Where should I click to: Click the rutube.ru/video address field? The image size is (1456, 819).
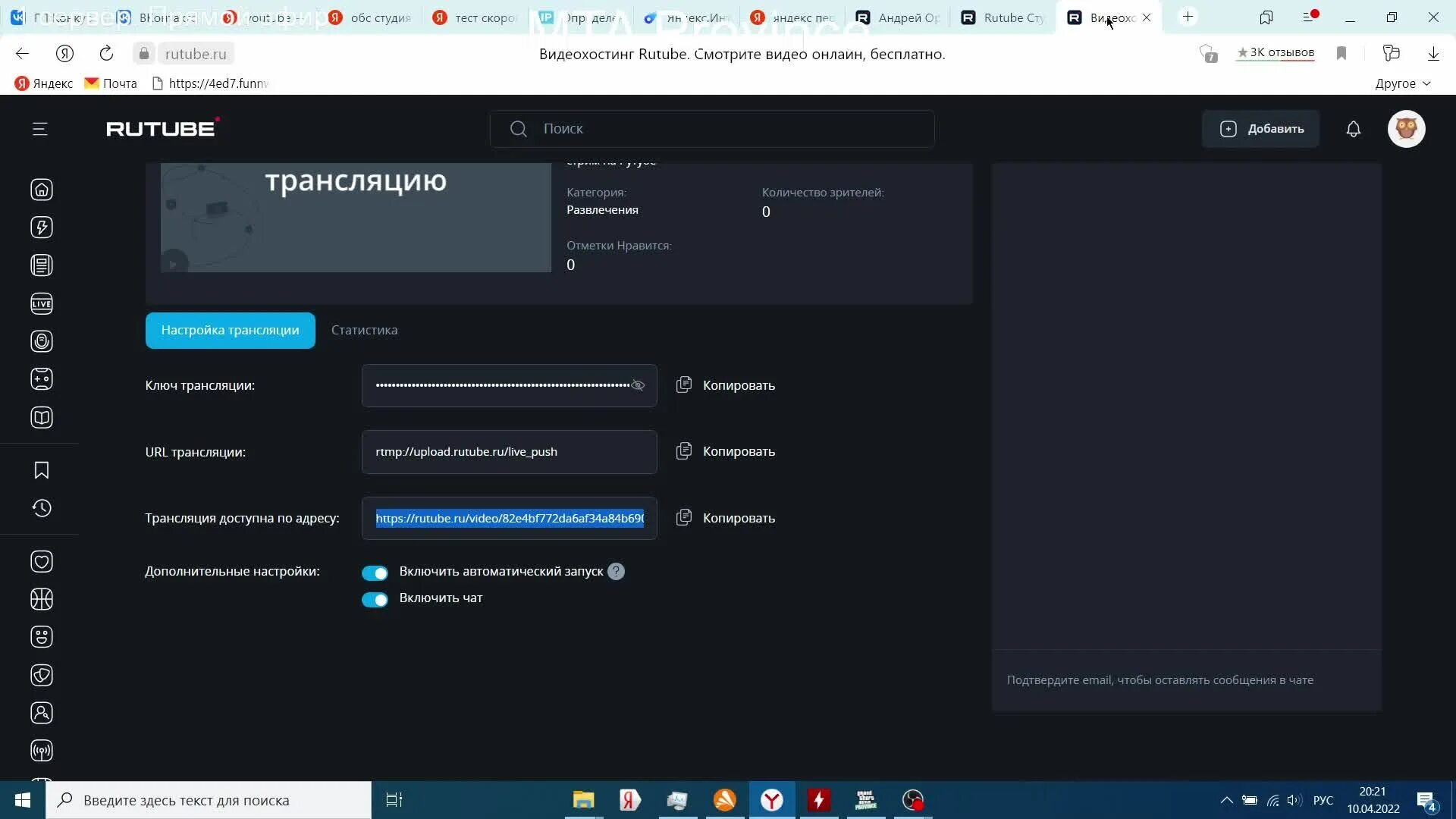pos(510,518)
